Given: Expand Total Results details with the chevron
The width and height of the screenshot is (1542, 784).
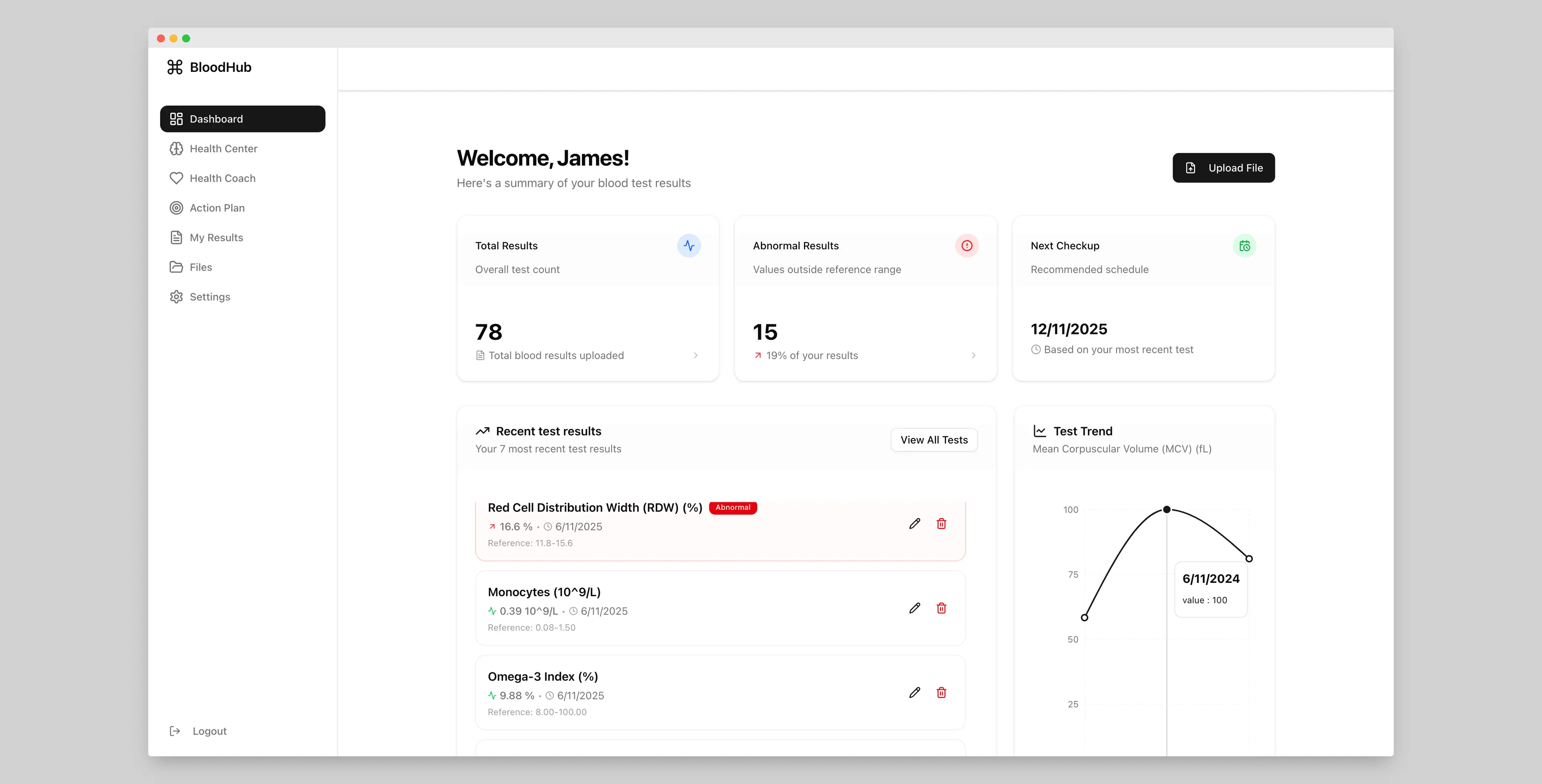Looking at the screenshot, I should click(696, 355).
